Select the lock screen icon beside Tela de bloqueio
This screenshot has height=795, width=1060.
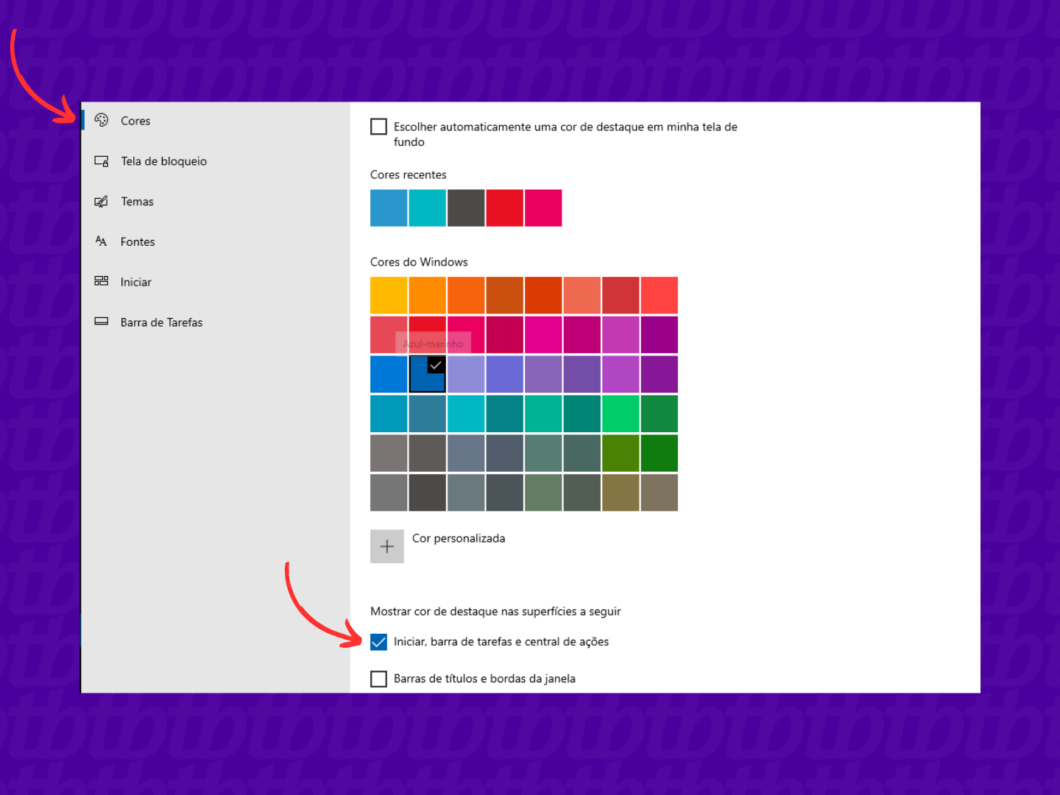point(101,160)
